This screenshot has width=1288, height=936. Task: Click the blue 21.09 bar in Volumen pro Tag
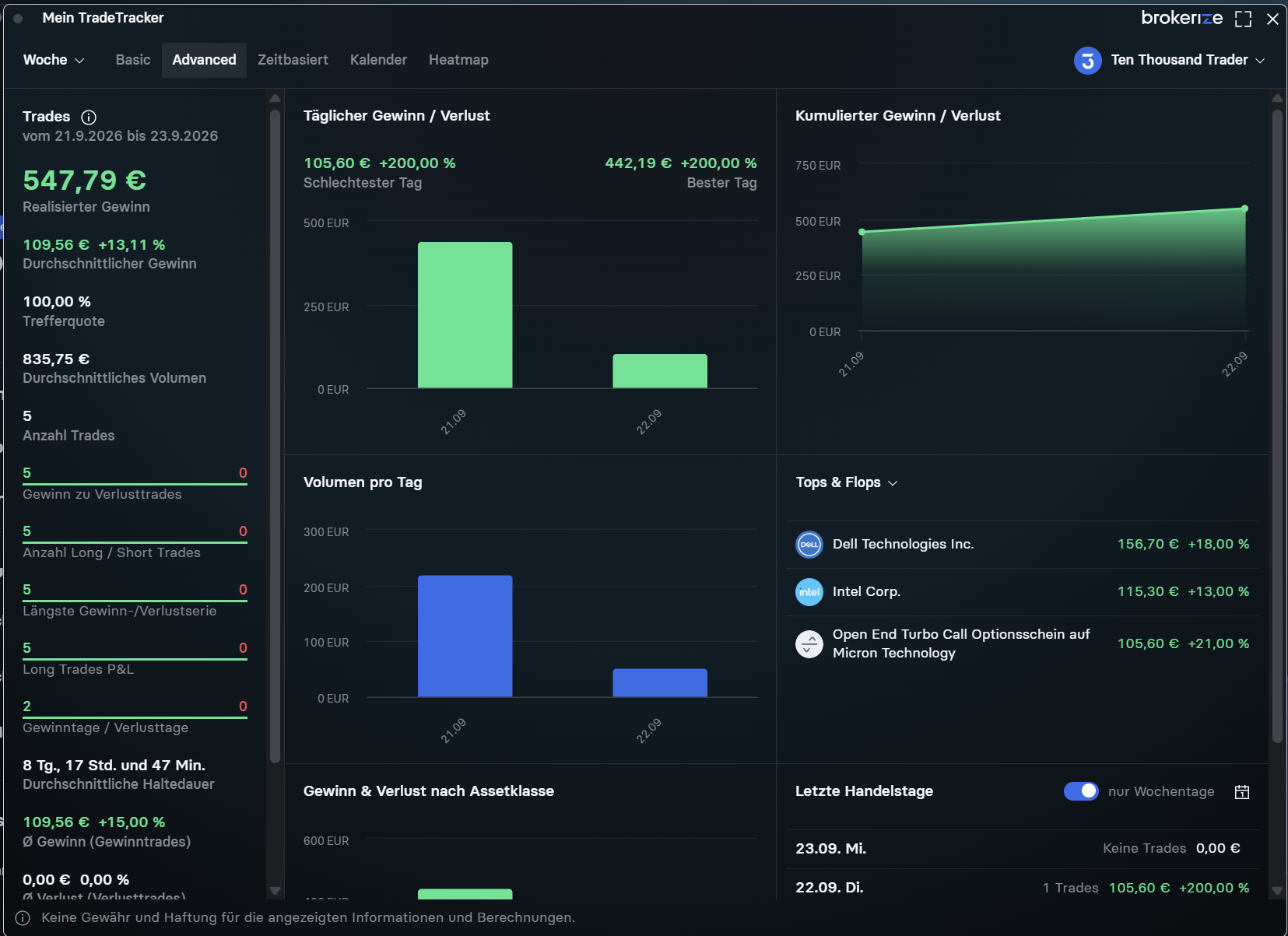pyautogui.click(x=465, y=636)
